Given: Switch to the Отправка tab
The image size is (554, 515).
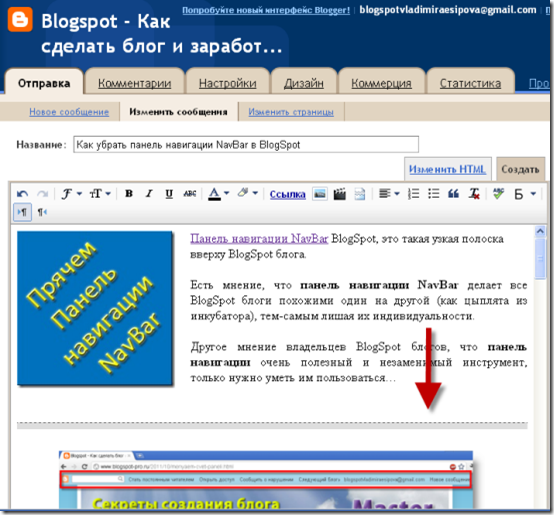Looking at the screenshot, I should [x=44, y=83].
